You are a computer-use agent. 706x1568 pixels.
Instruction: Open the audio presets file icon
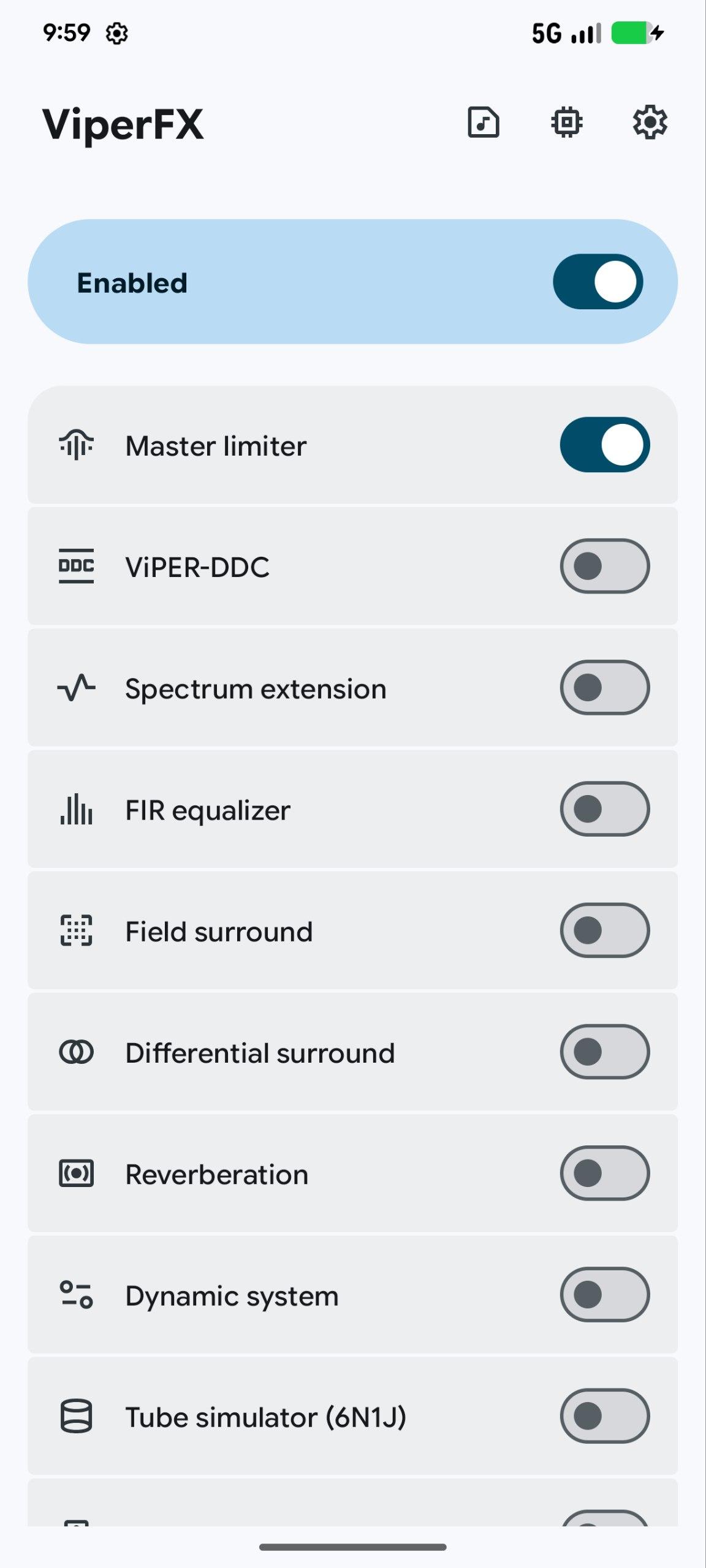[x=484, y=122]
